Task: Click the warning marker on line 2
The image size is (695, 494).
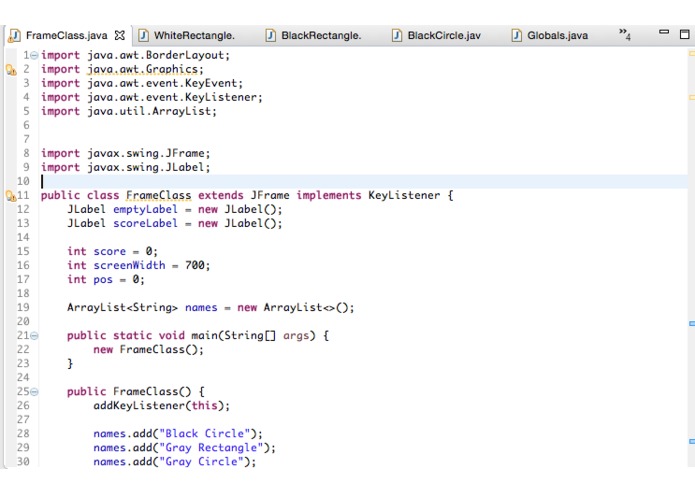Action: click(11, 70)
